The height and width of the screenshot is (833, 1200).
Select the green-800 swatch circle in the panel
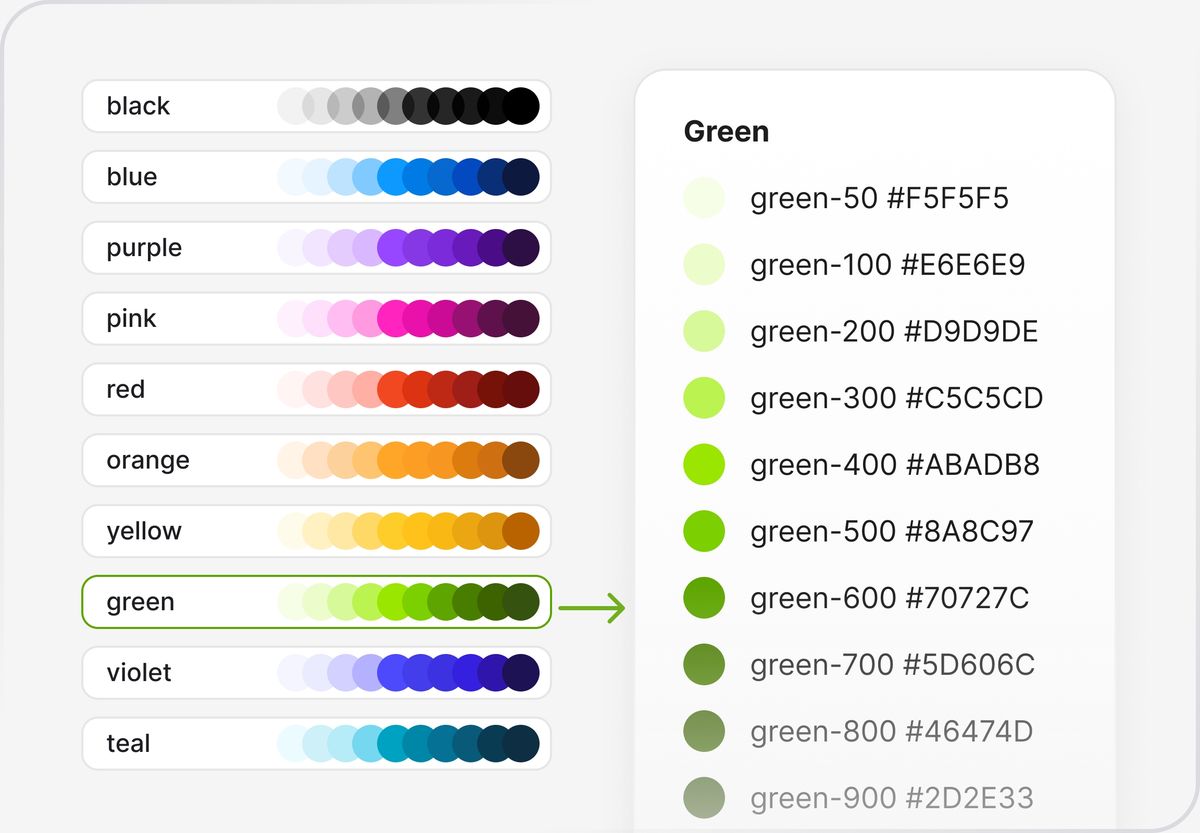point(704,731)
